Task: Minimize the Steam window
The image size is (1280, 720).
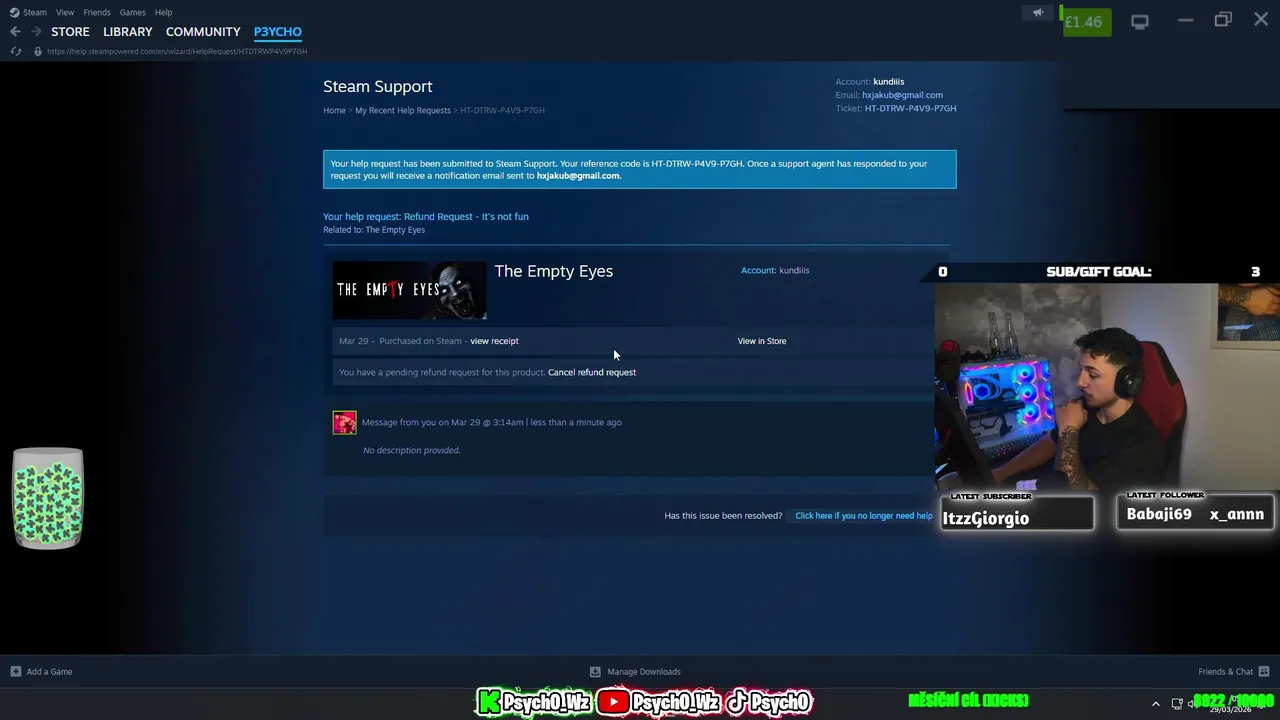Action: click(1185, 20)
